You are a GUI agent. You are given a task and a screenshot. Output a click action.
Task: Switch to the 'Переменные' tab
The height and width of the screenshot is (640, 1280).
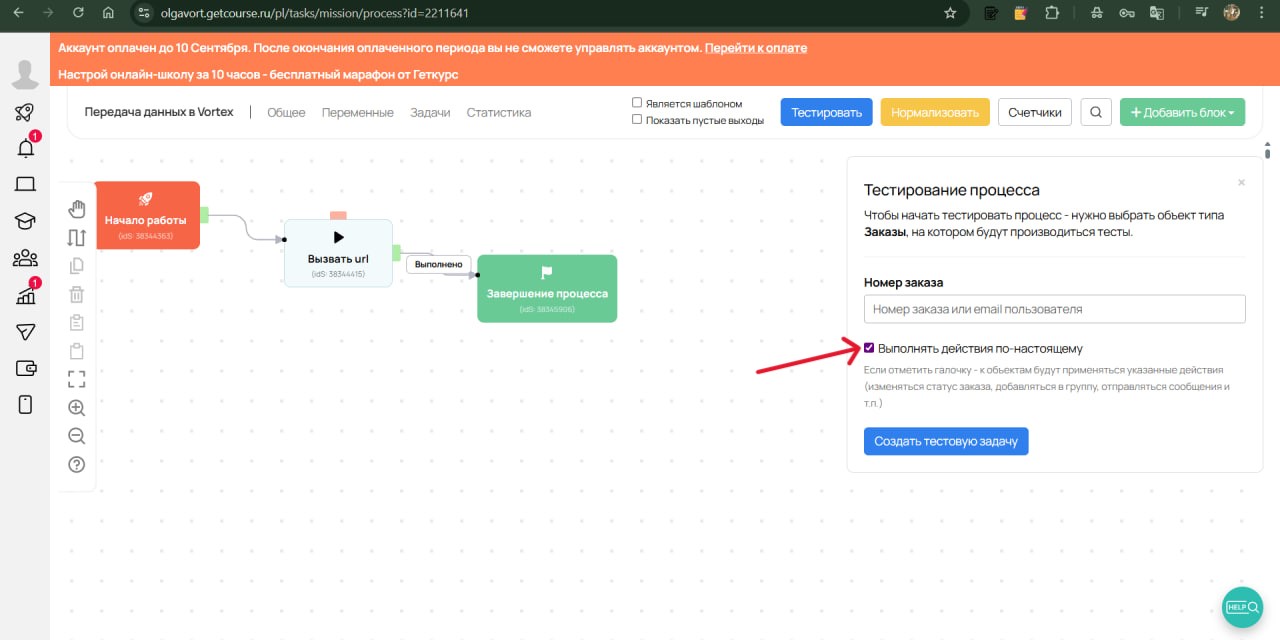point(357,113)
